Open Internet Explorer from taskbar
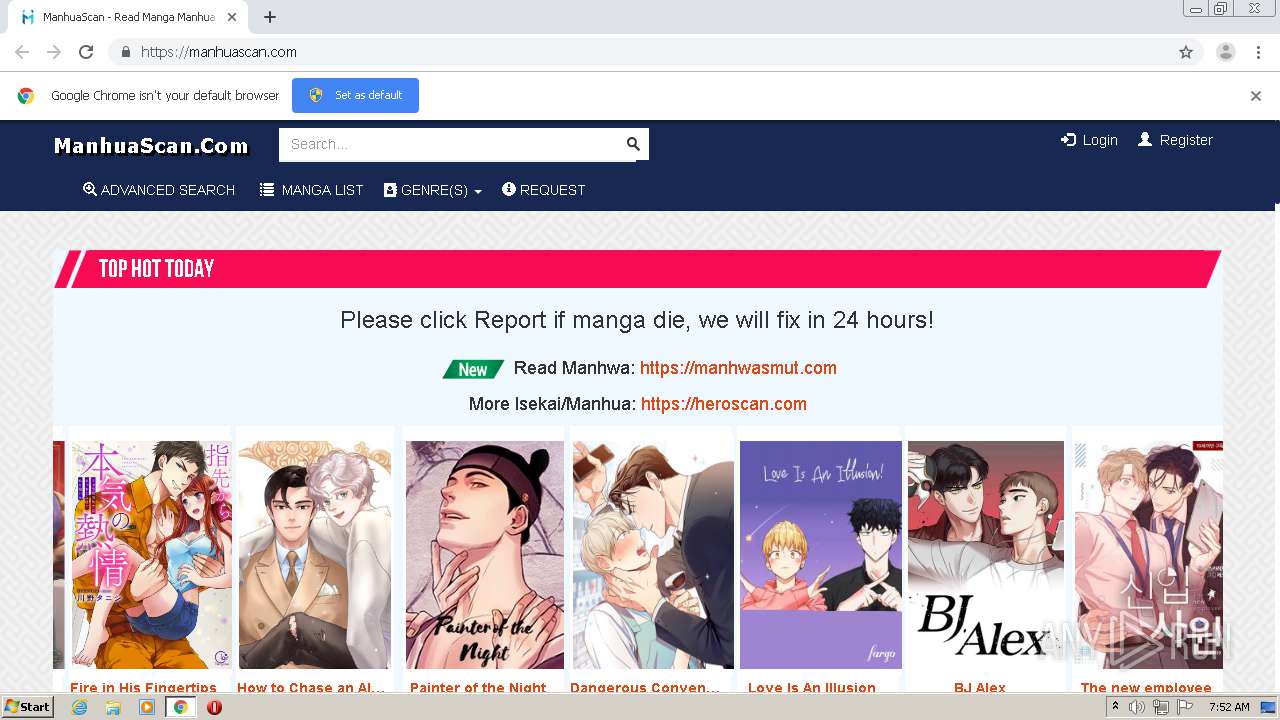The image size is (1280, 720). [x=79, y=707]
